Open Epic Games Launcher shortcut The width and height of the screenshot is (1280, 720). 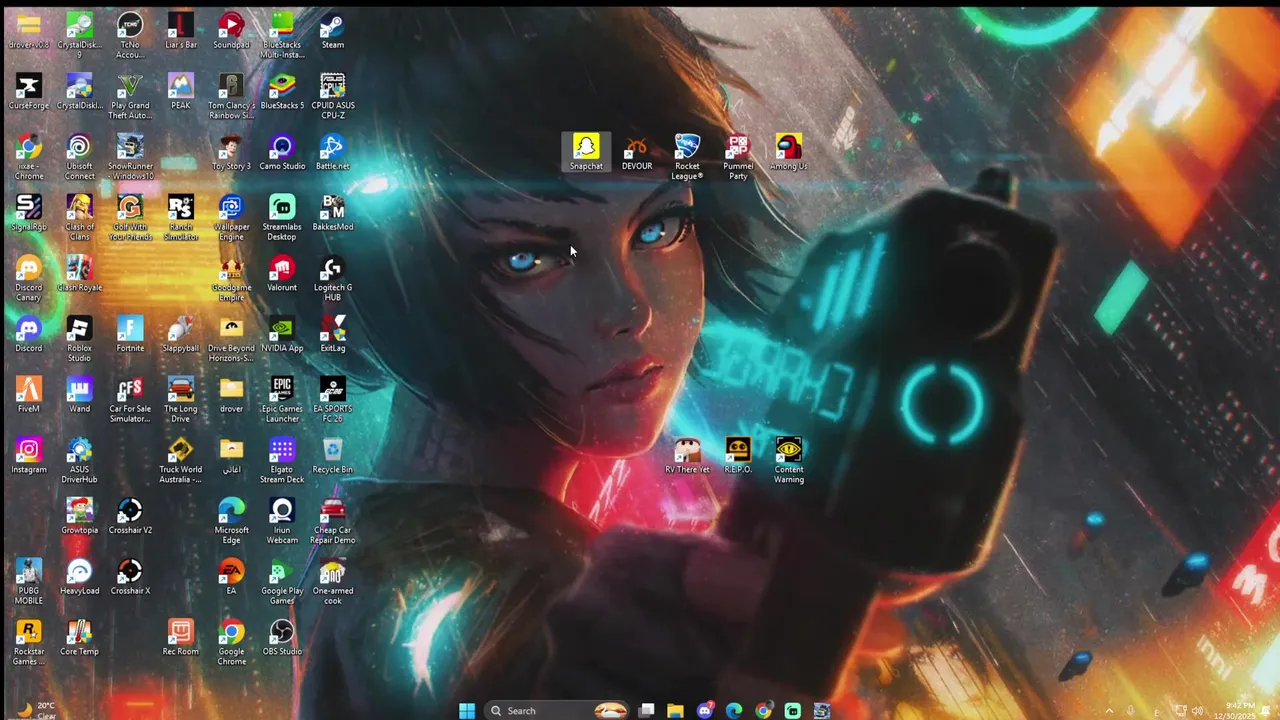point(282,400)
